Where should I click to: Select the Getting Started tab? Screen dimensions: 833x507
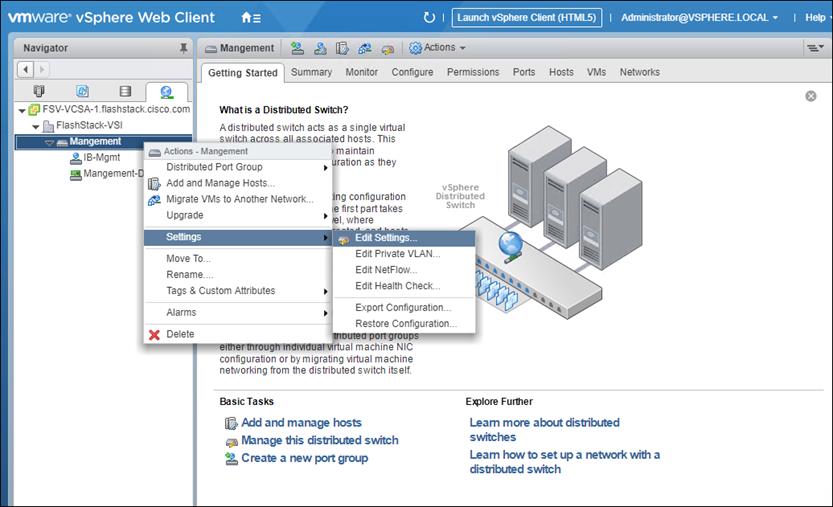click(x=243, y=73)
